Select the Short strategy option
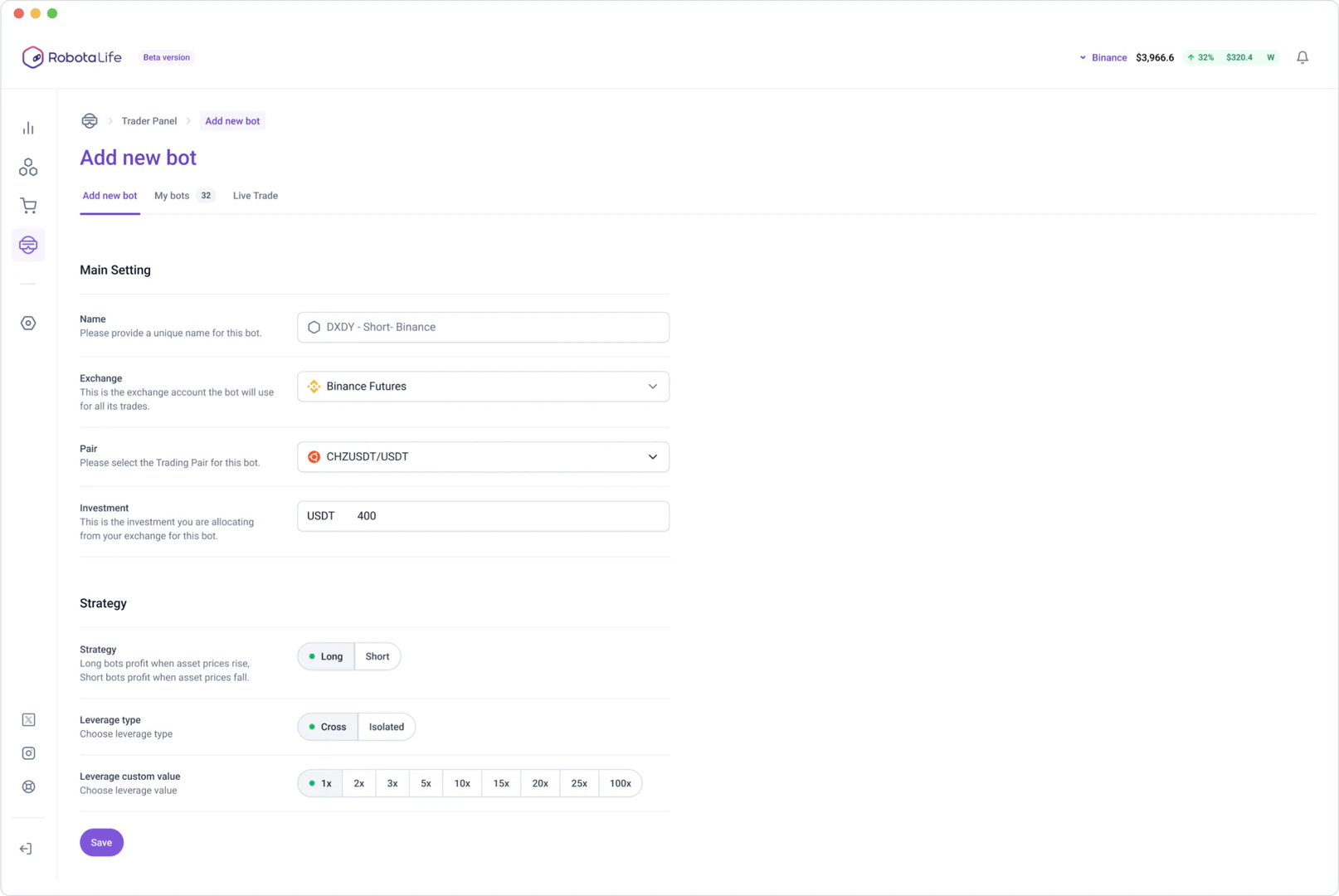 tap(377, 656)
